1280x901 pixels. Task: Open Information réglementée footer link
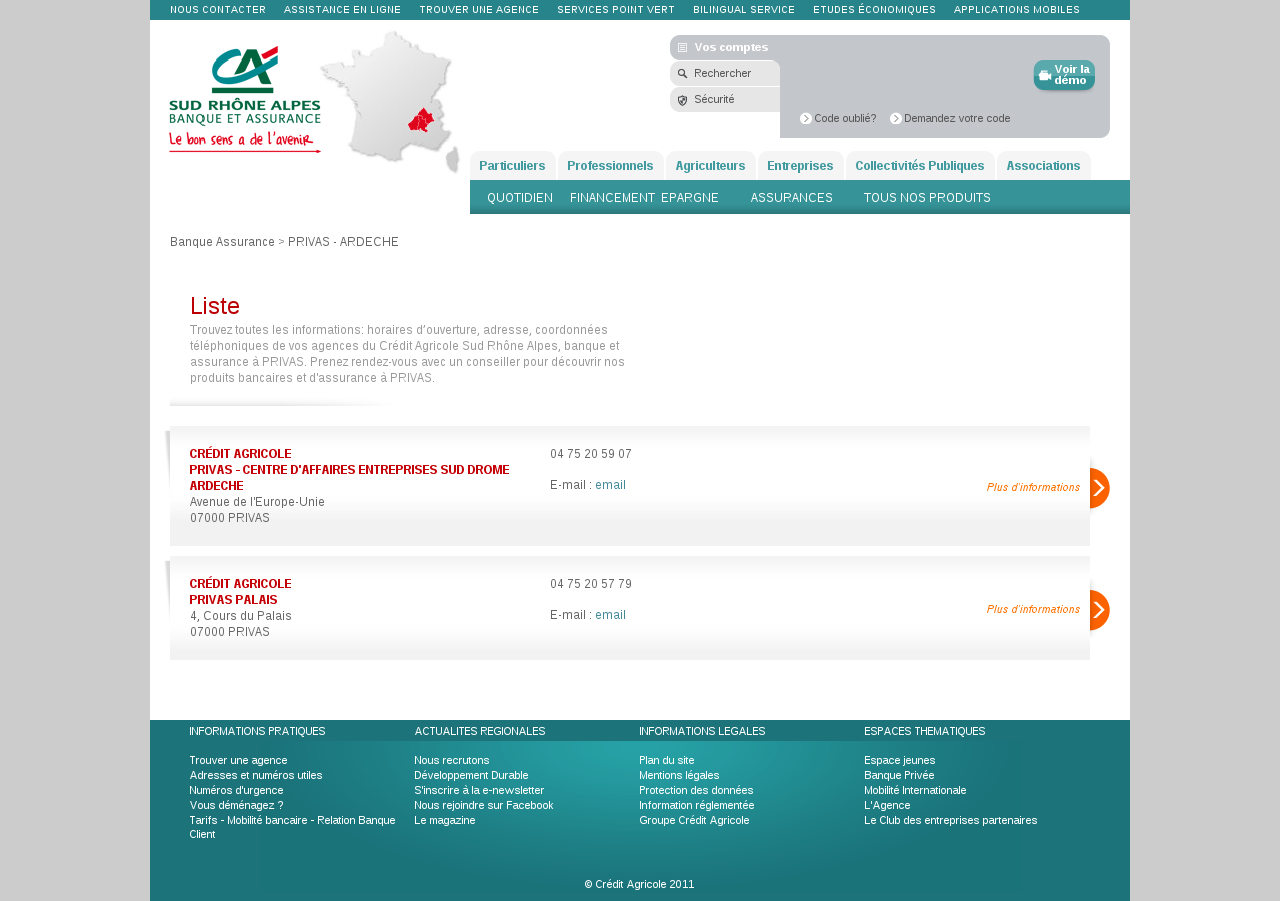tap(697, 805)
